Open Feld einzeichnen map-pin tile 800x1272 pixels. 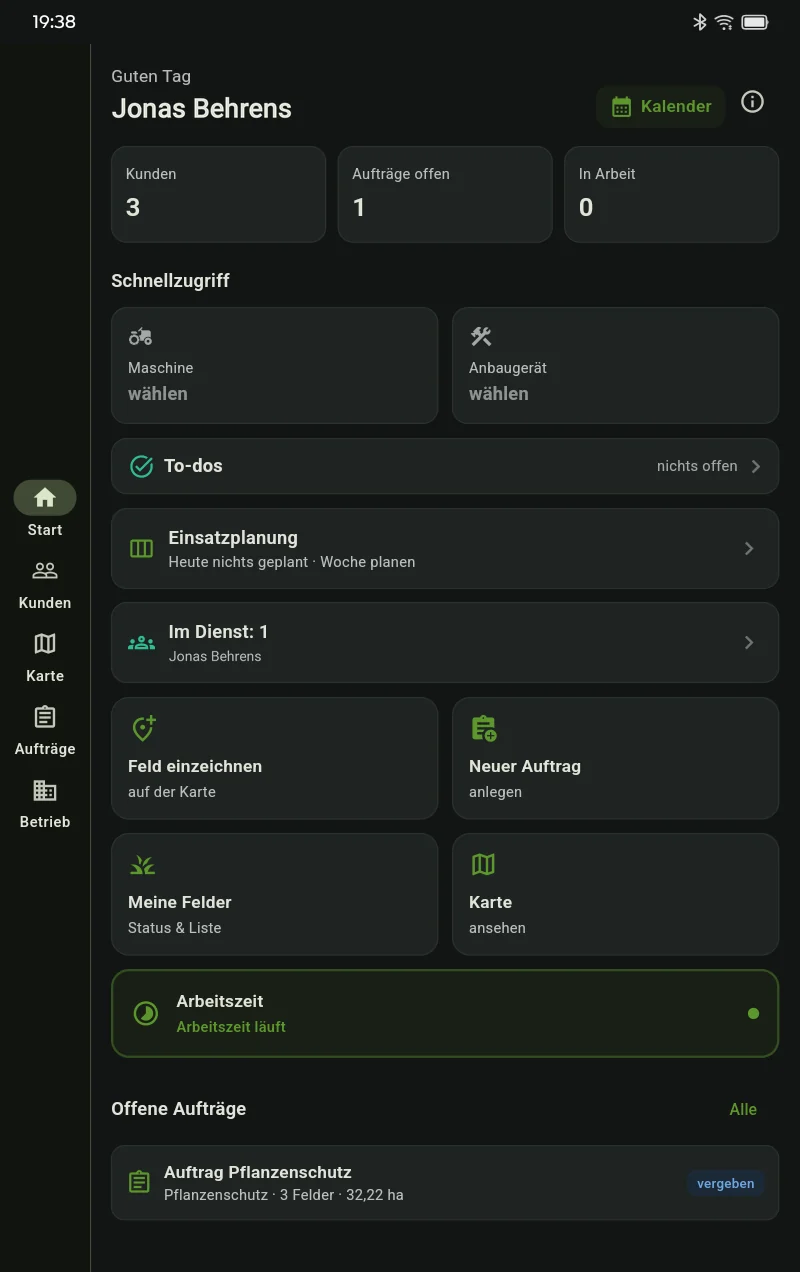coord(275,758)
